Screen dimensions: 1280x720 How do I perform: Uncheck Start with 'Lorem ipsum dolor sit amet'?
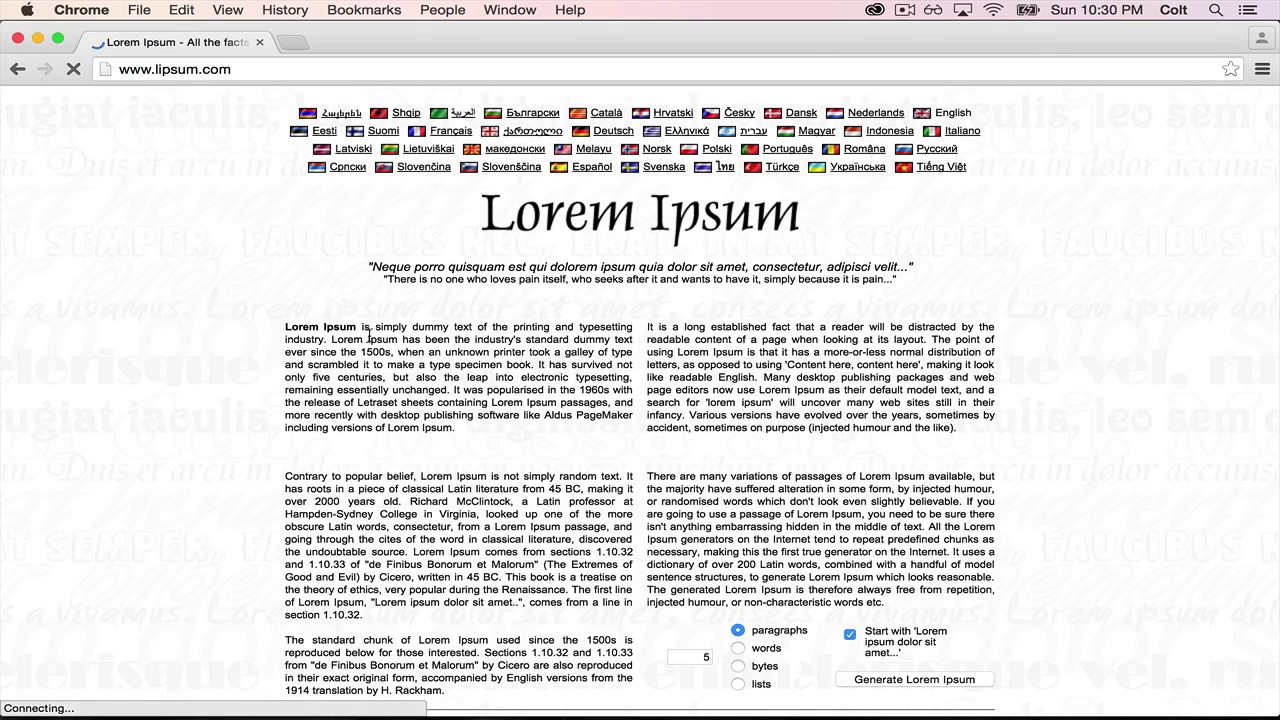tap(850, 634)
